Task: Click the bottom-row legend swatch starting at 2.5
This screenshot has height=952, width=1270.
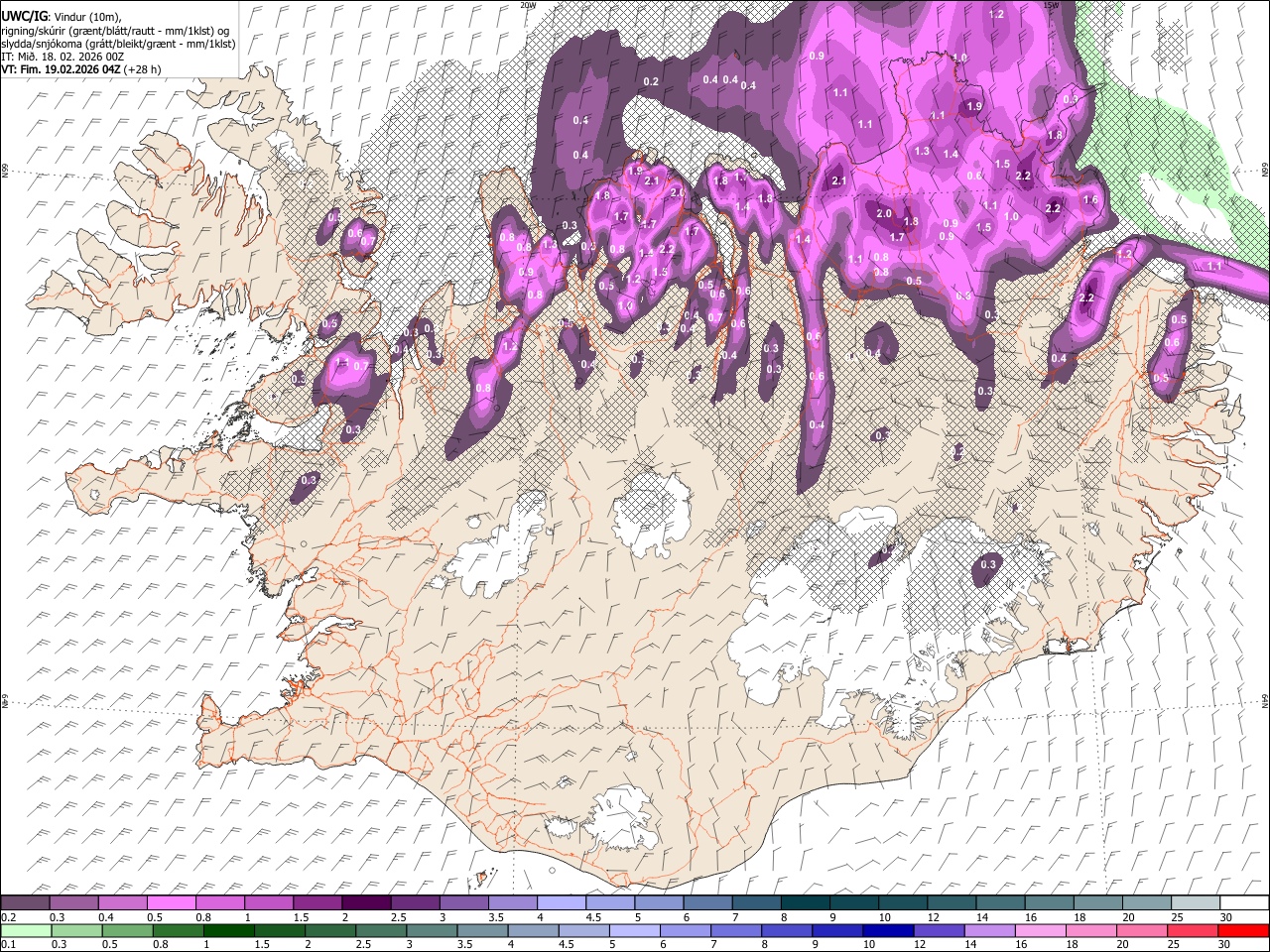Action: coord(380,930)
